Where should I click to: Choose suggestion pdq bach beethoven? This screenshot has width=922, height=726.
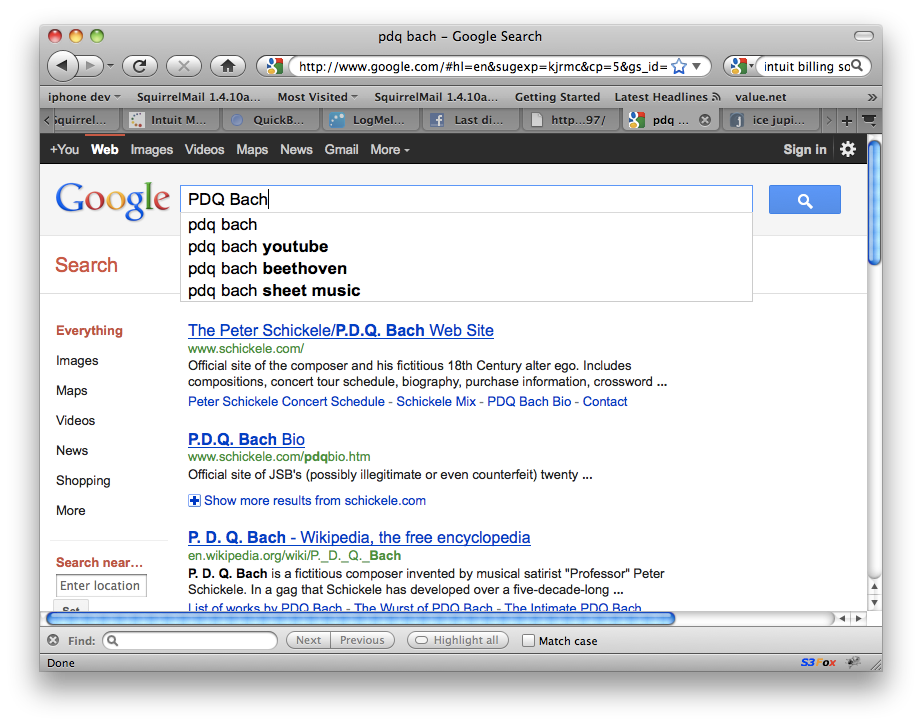pos(466,268)
